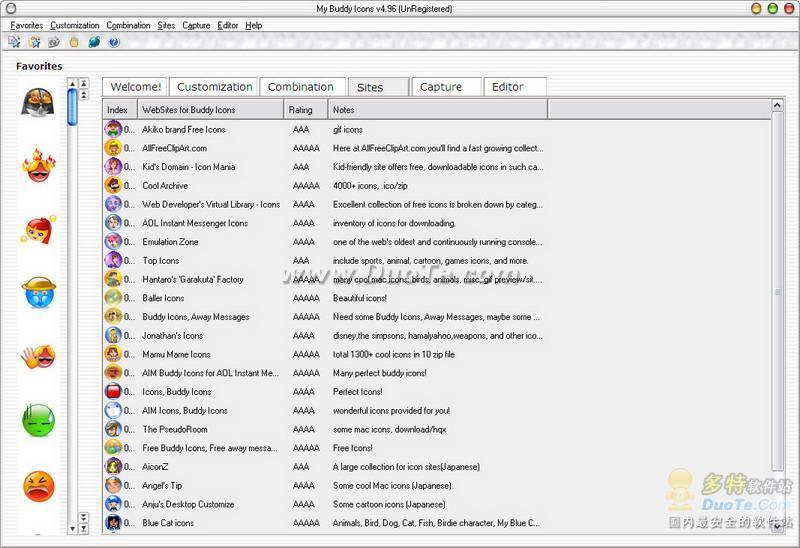
Task: Switch to the Combination tab
Action: (303, 87)
